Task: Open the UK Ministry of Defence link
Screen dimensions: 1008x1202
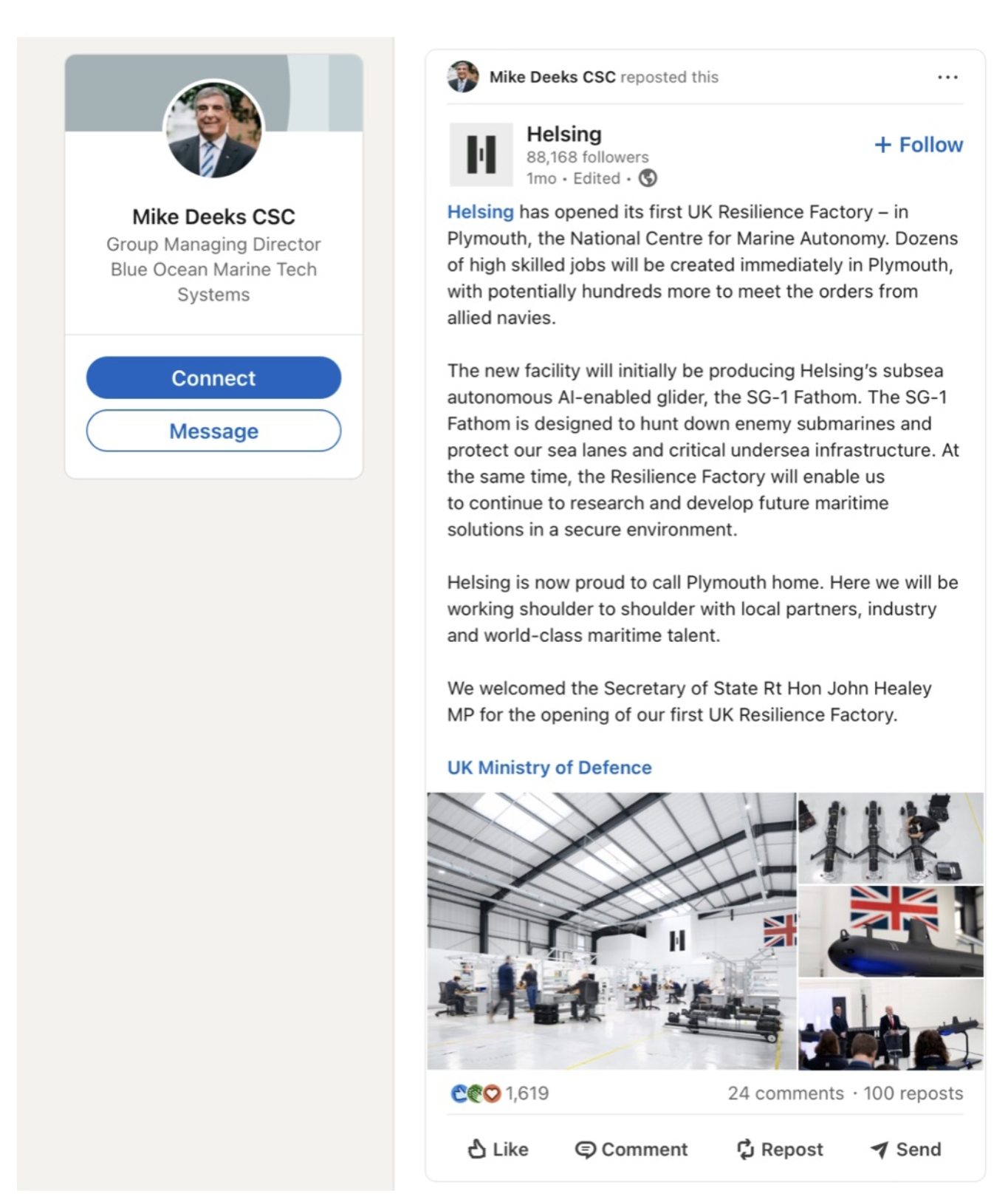Action: pyautogui.click(x=549, y=768)
